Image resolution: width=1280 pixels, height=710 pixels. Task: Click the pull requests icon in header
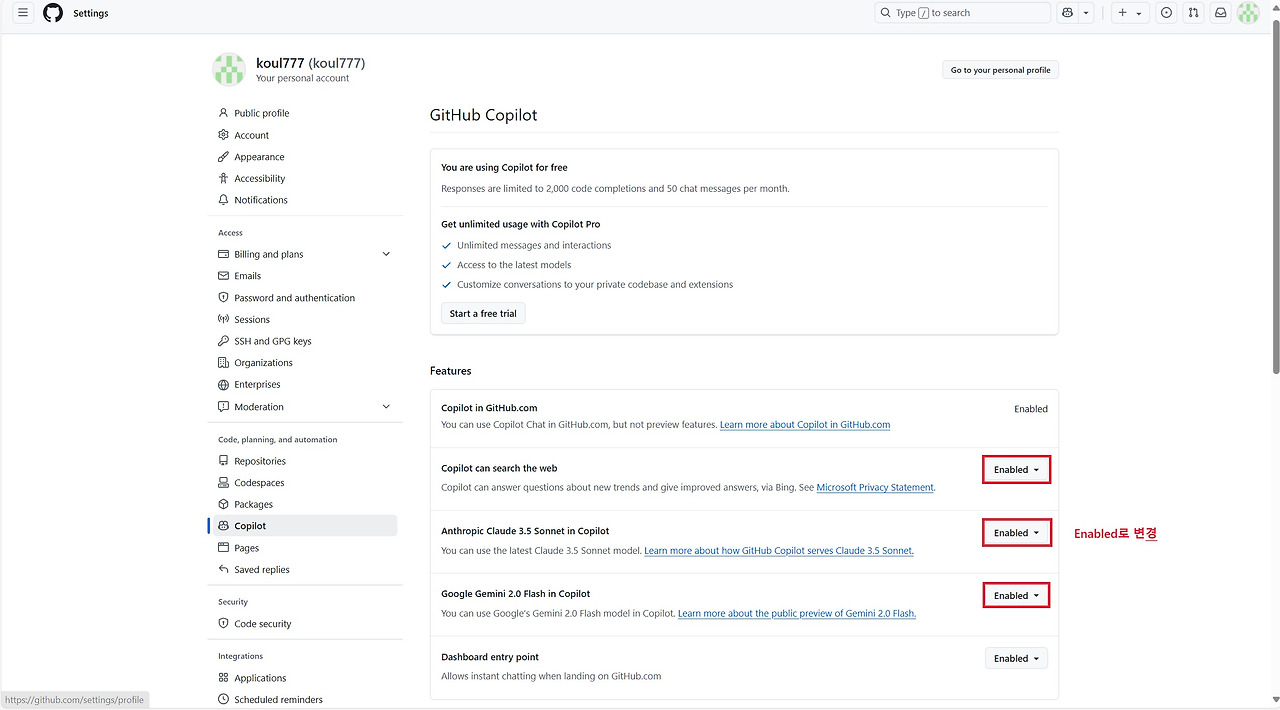point(1193,12)
